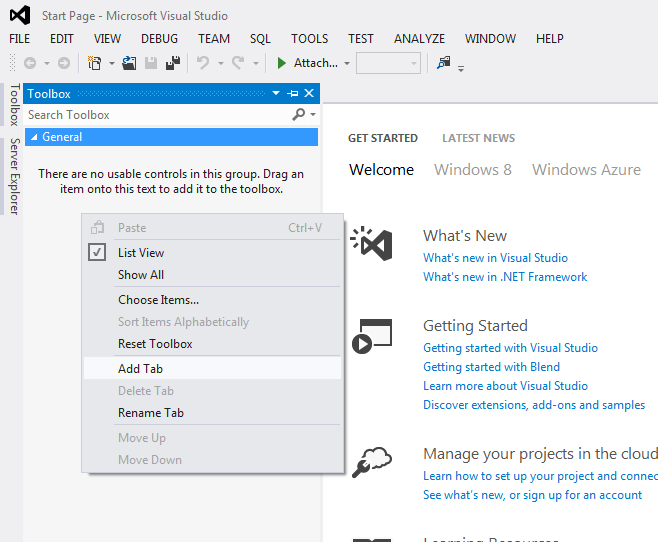Open the New Project dropdown arrow
Image resolution: width=658 pixels, height=542 pixels.
(x=112, y=64)
